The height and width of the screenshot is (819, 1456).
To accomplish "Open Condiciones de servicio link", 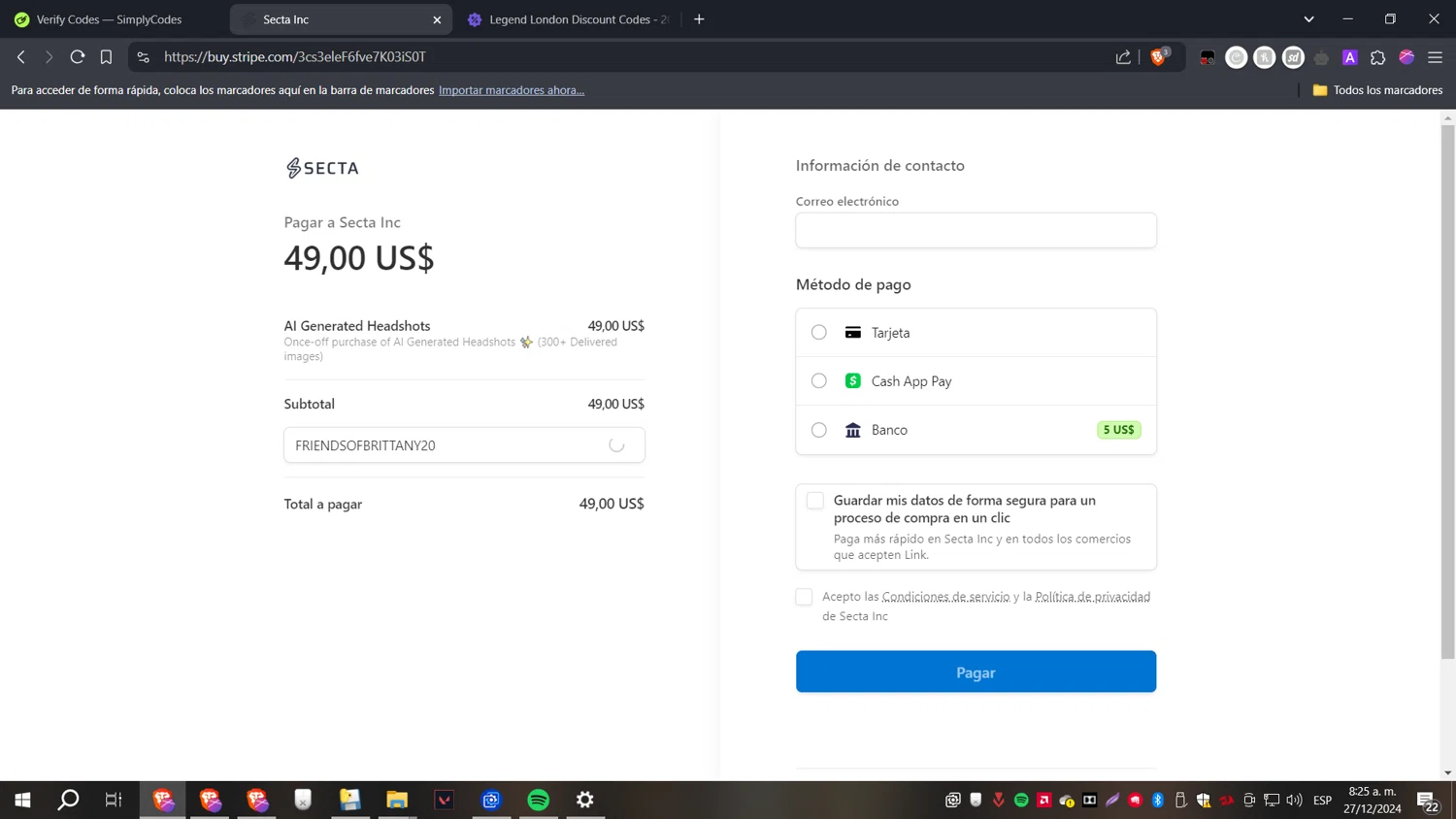I will pyautogui.click(x=945, y=597).
